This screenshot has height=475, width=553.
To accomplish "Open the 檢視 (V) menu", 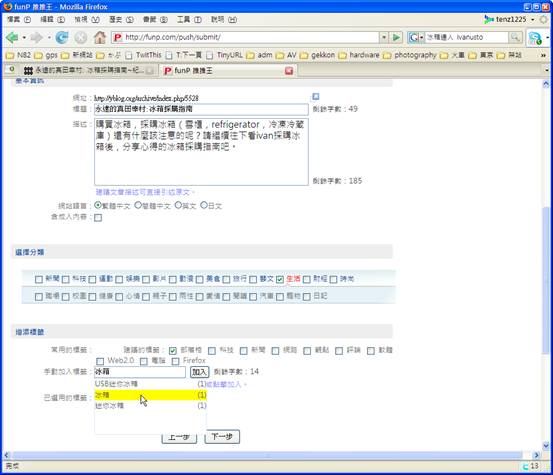I will click(87, 19).
